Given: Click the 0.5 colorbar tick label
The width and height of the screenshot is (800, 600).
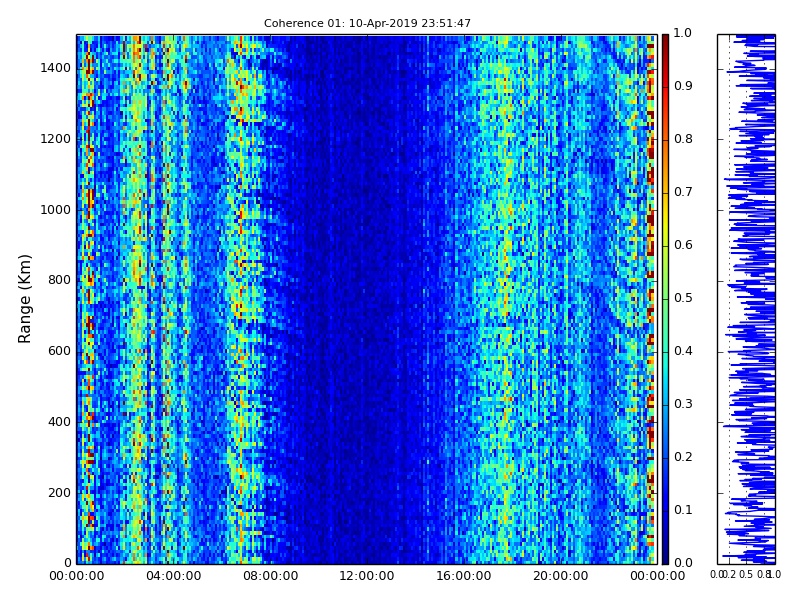Looking at the screenshot, I should (x=683, y=298).
